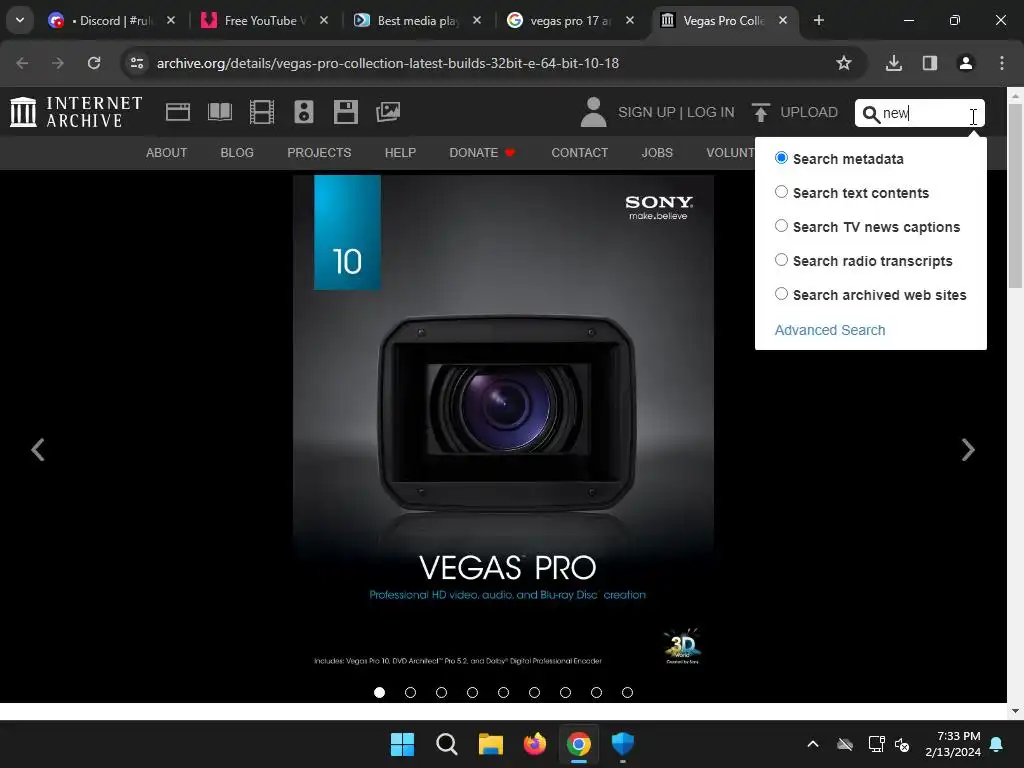
Task: Open a new browser tab
Action: click(x=818, y=20)
